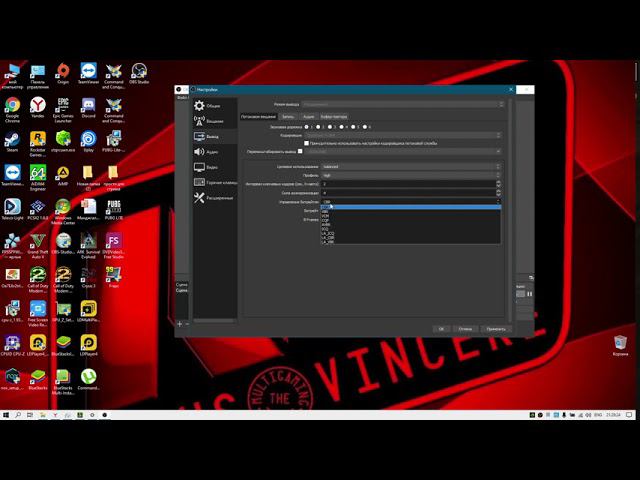The width and height of the screenshot is (640, 480).
Task: Add a scene with the plus button
Action: (x=179, y=324)
